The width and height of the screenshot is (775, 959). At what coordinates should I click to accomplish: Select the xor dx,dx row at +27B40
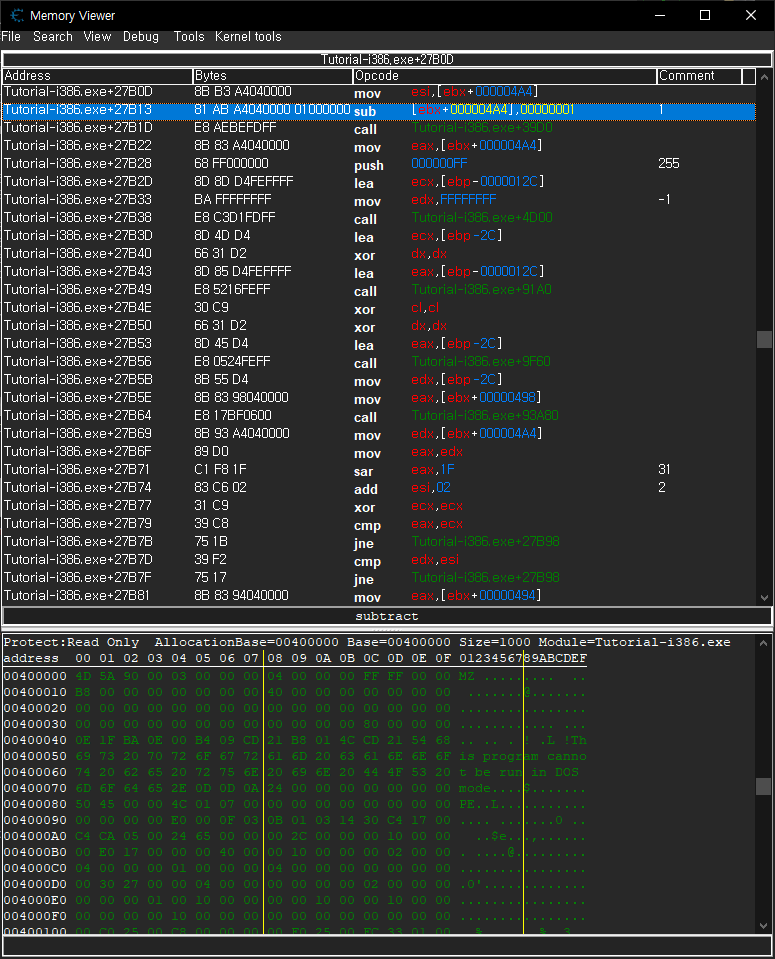tap(379, 254)
